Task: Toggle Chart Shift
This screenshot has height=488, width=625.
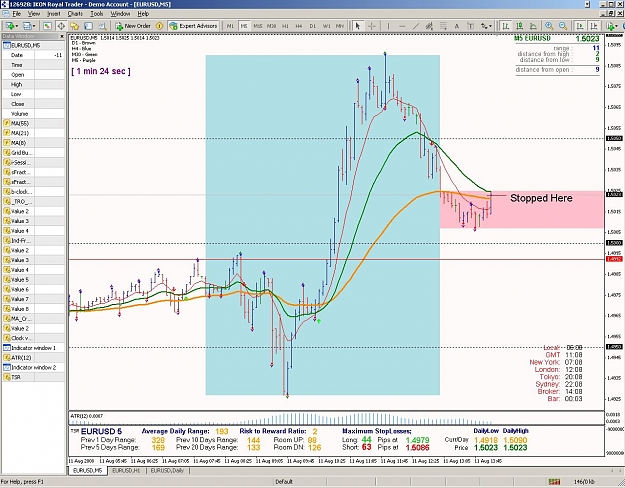Action: 594,26
